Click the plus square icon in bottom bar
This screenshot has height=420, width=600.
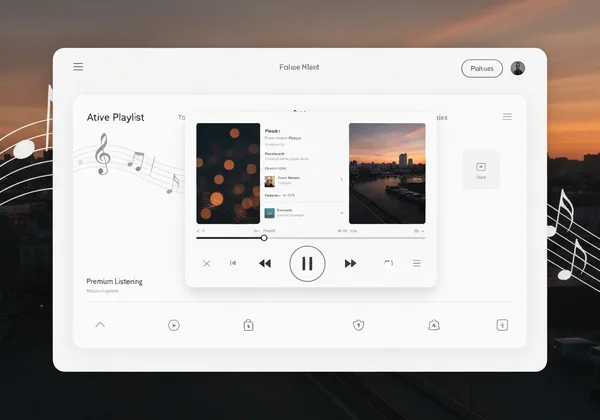tap(502, 325)
